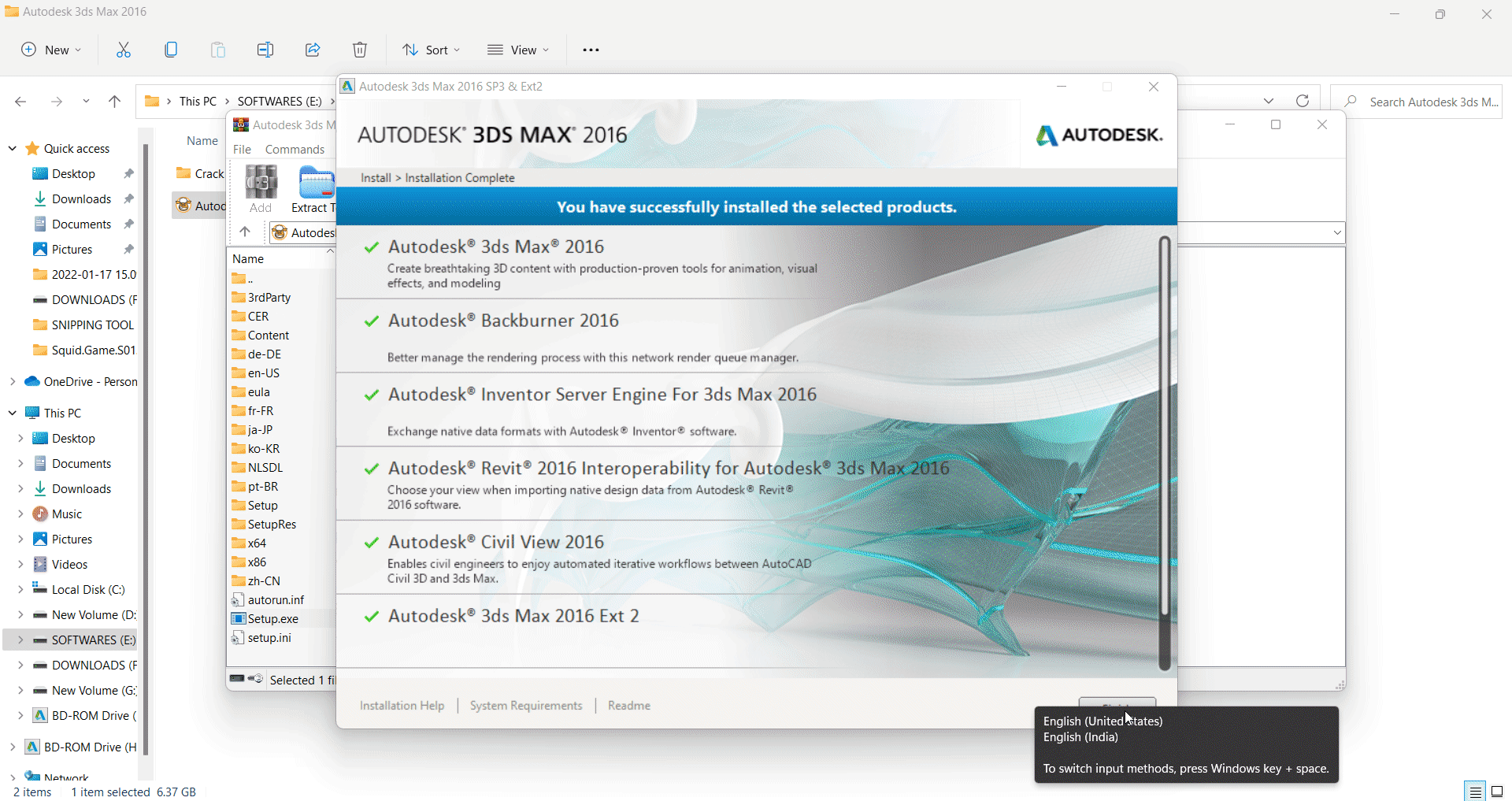Screen dimensions: 1512x801
Task: Click Explorer navigation pane scrollbar
Action: point(146,449)
